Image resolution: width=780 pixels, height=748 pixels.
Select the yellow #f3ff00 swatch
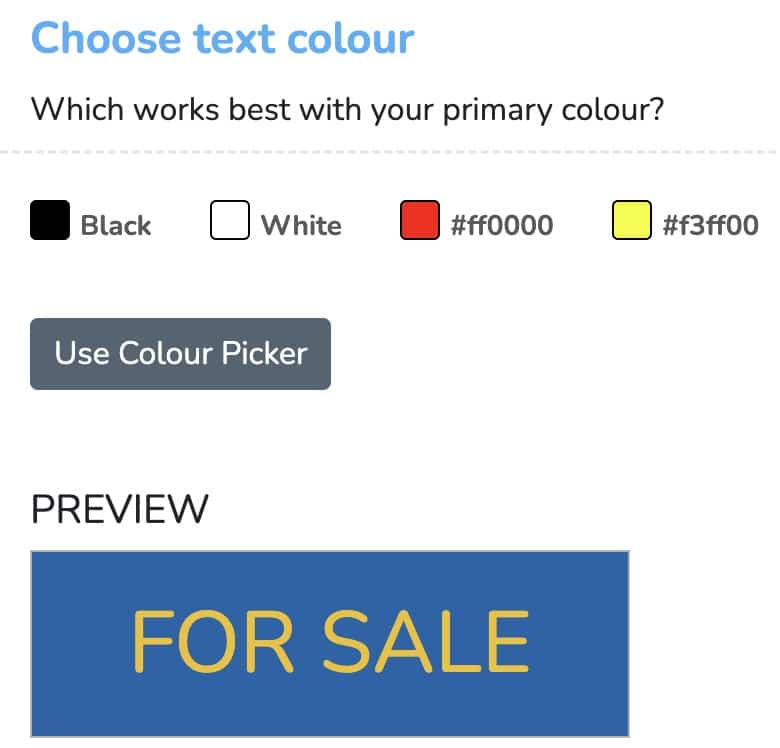632,220
